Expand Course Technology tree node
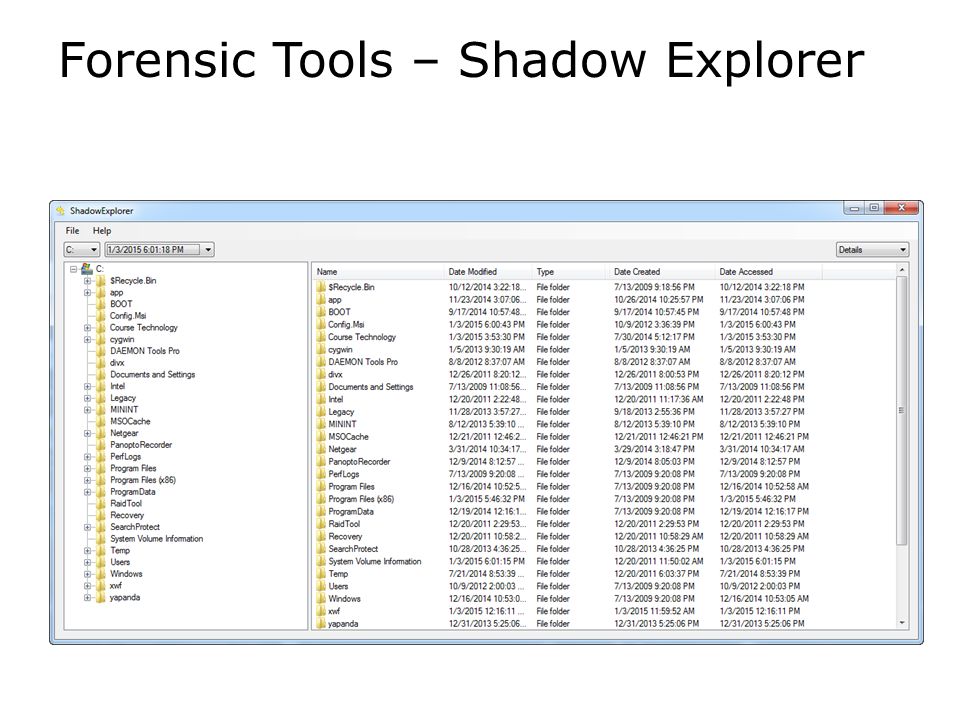The height and width of the screenshot is (720, 960). 88,328
